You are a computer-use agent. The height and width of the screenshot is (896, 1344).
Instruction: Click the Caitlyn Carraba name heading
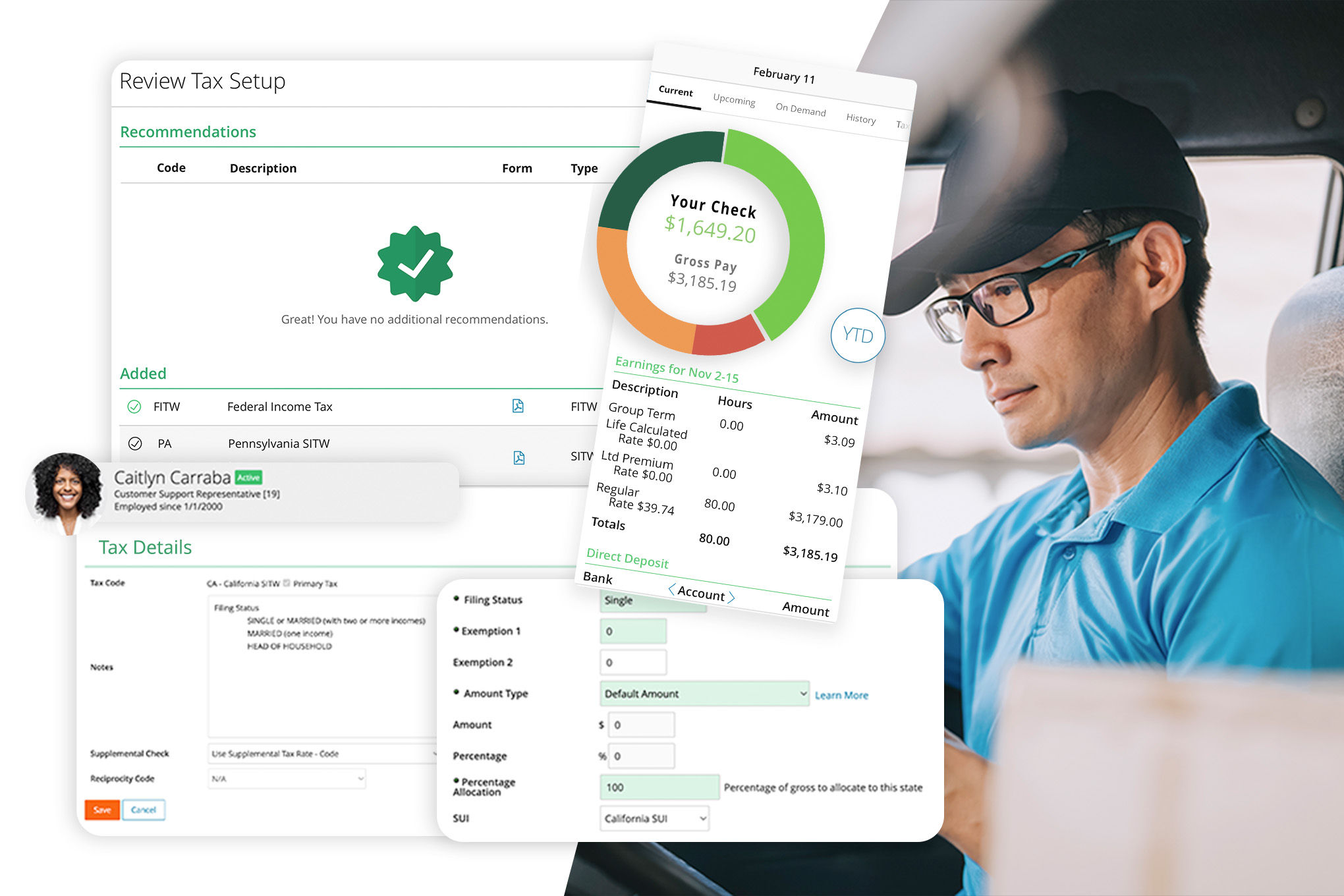[x=172, y=478]
